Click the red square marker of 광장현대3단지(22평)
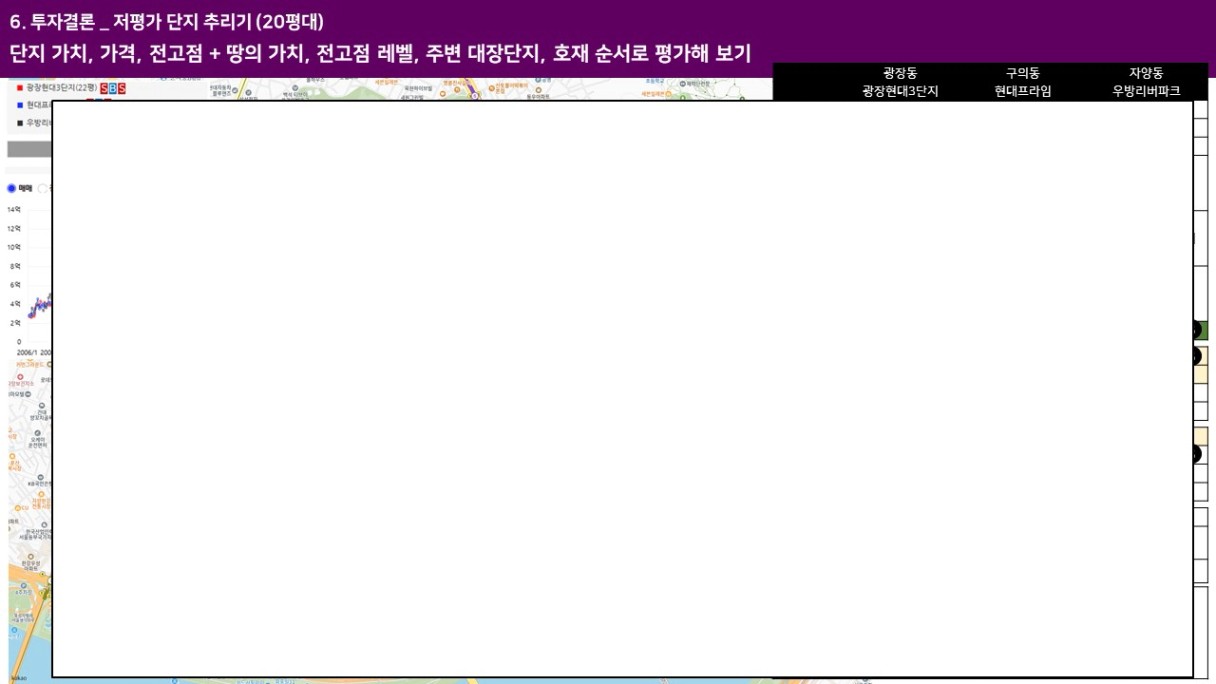 pos(20,88)
